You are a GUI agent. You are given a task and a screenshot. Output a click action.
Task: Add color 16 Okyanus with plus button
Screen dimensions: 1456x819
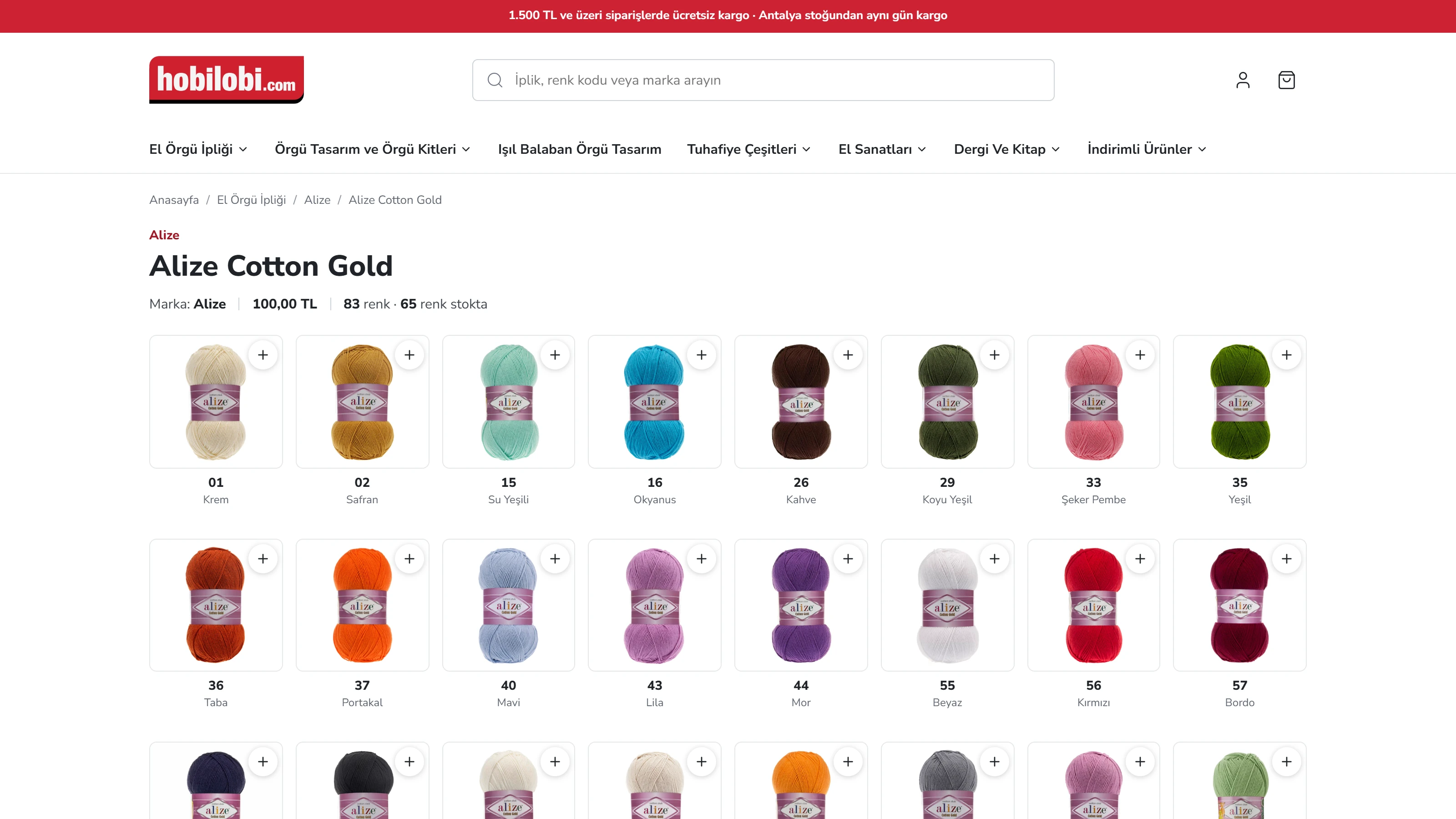702,355
